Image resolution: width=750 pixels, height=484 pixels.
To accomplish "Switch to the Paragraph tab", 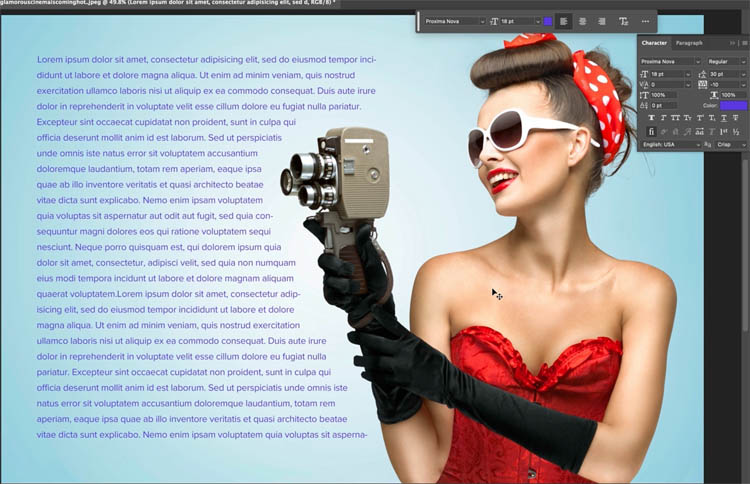I will pos(689,43).
